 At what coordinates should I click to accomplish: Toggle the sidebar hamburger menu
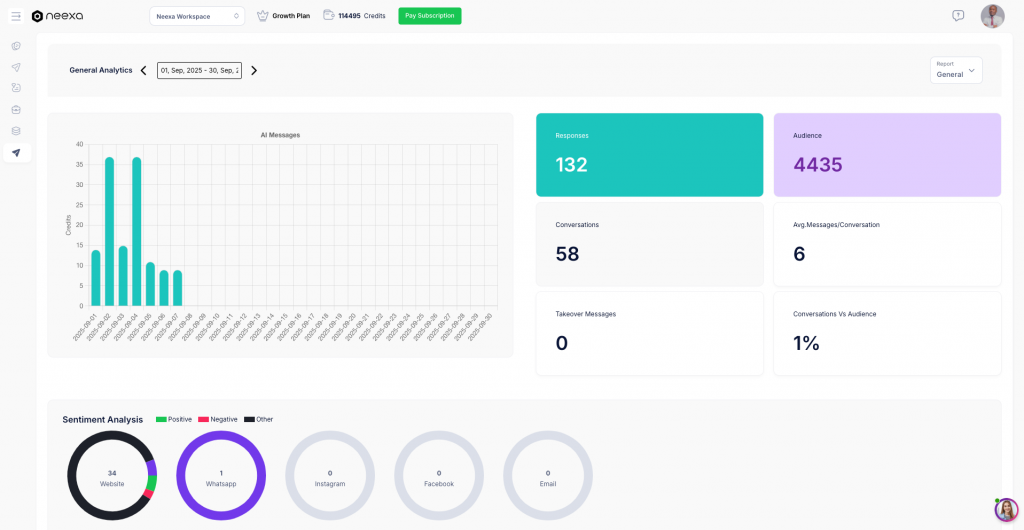click(x=16, y=16)
